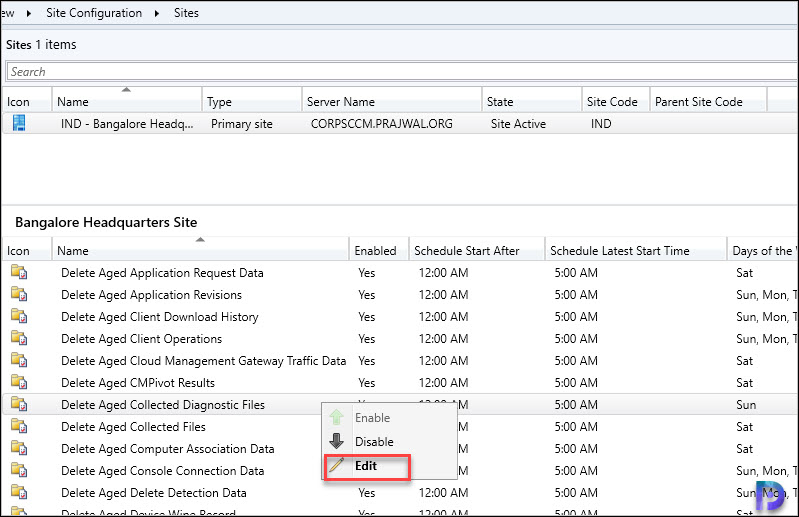This screenshot has height=517, width=799.
Task: Open the Sites breadcrumb
Action: click(186, 13)
